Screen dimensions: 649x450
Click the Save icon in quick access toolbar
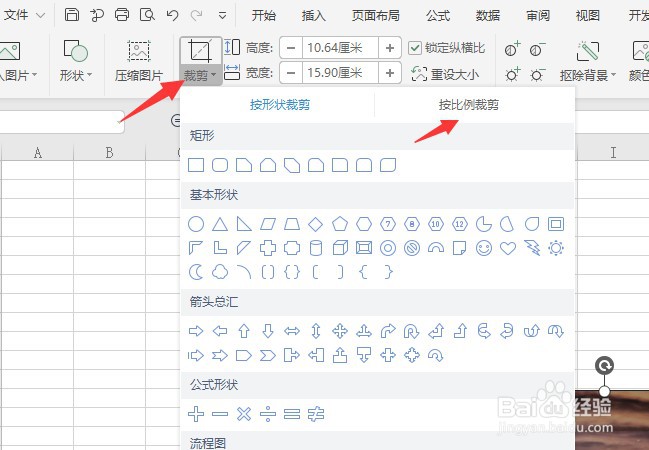tap(72, 15)
